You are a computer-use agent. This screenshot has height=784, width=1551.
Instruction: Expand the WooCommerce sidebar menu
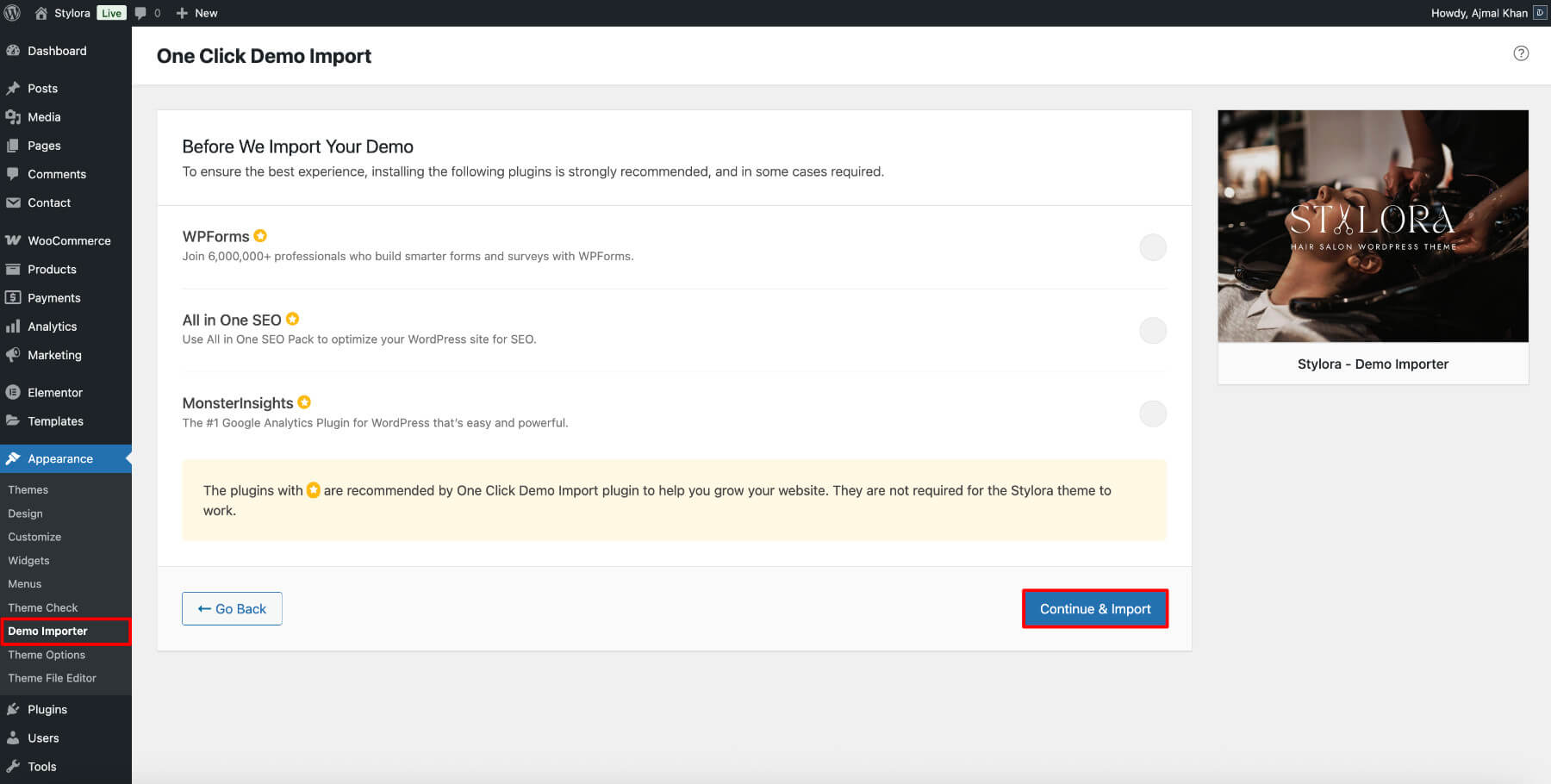click(69, 240)
